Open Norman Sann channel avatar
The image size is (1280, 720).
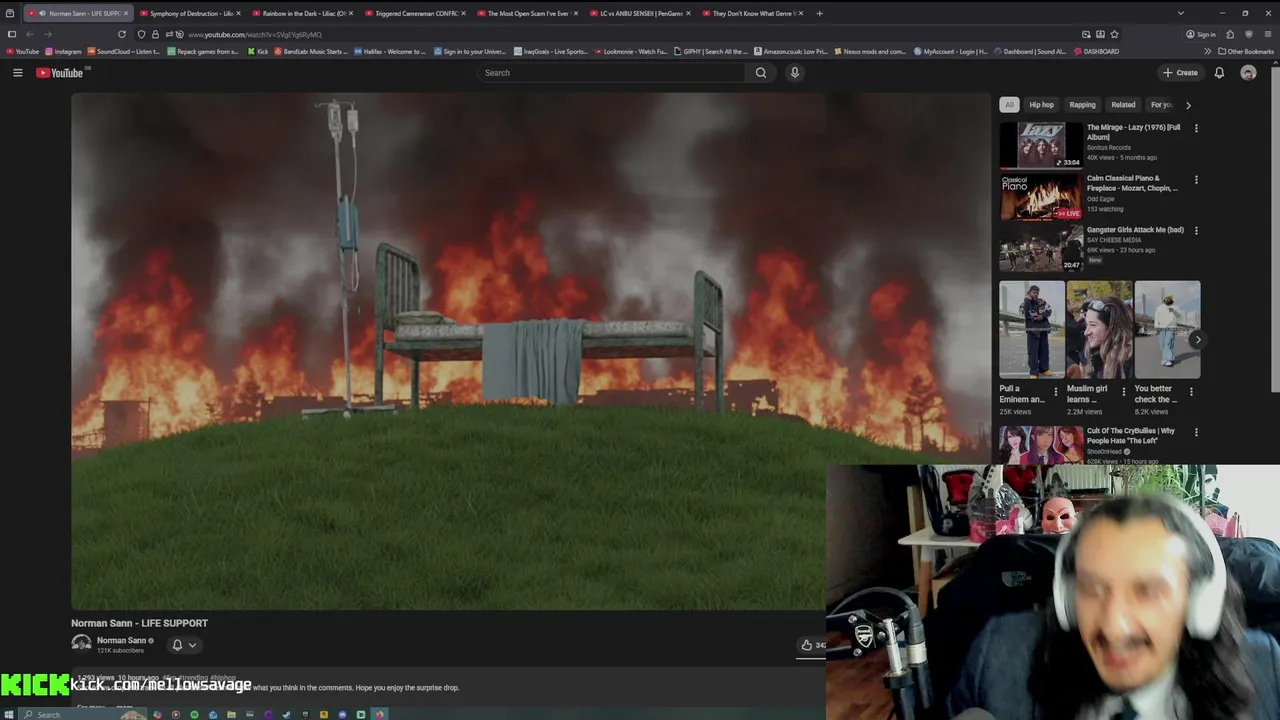tap(81, 644)
